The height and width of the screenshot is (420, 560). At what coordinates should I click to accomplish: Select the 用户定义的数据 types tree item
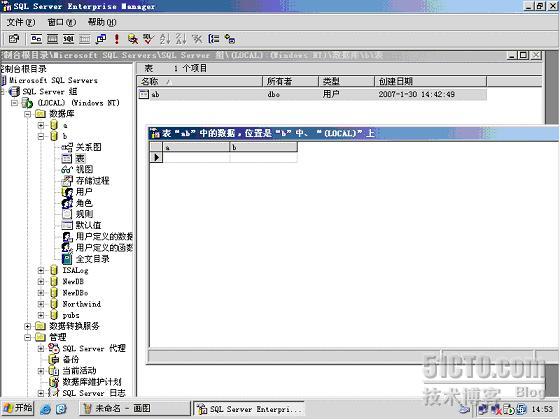click(104, 236)
